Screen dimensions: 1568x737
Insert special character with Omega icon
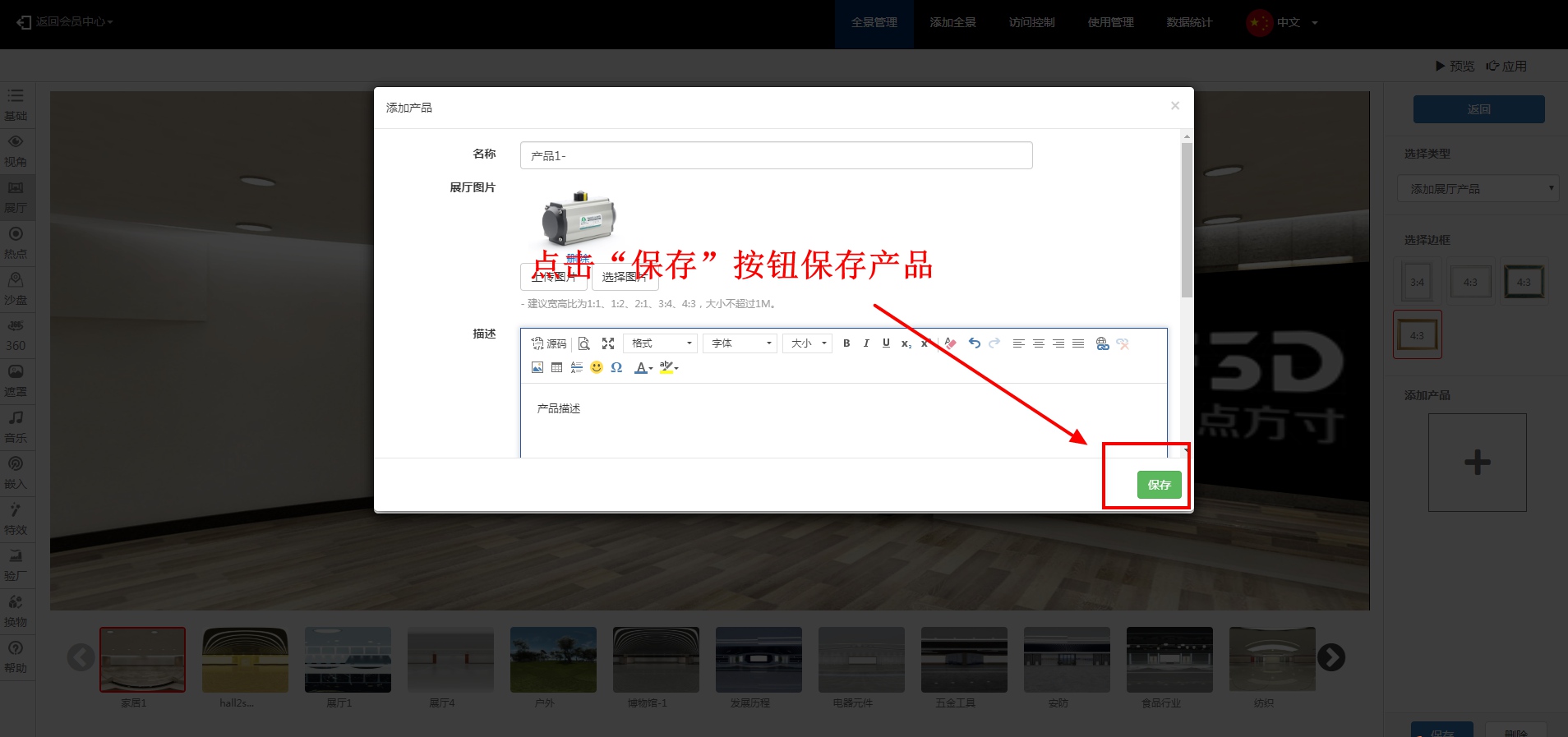616,367
